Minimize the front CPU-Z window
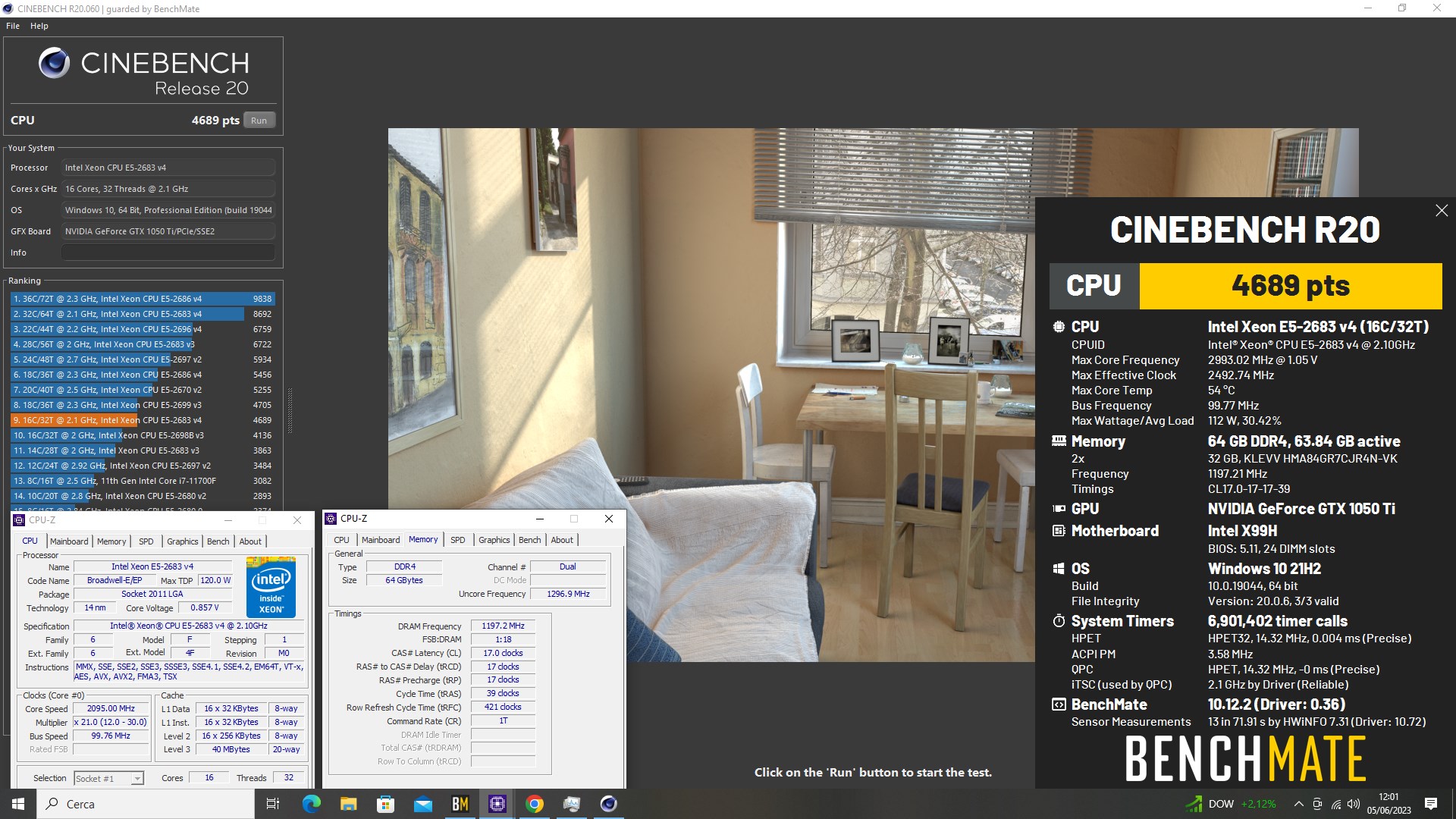The height and width of the screenshot is (819, 1456). tap(540, 519)
